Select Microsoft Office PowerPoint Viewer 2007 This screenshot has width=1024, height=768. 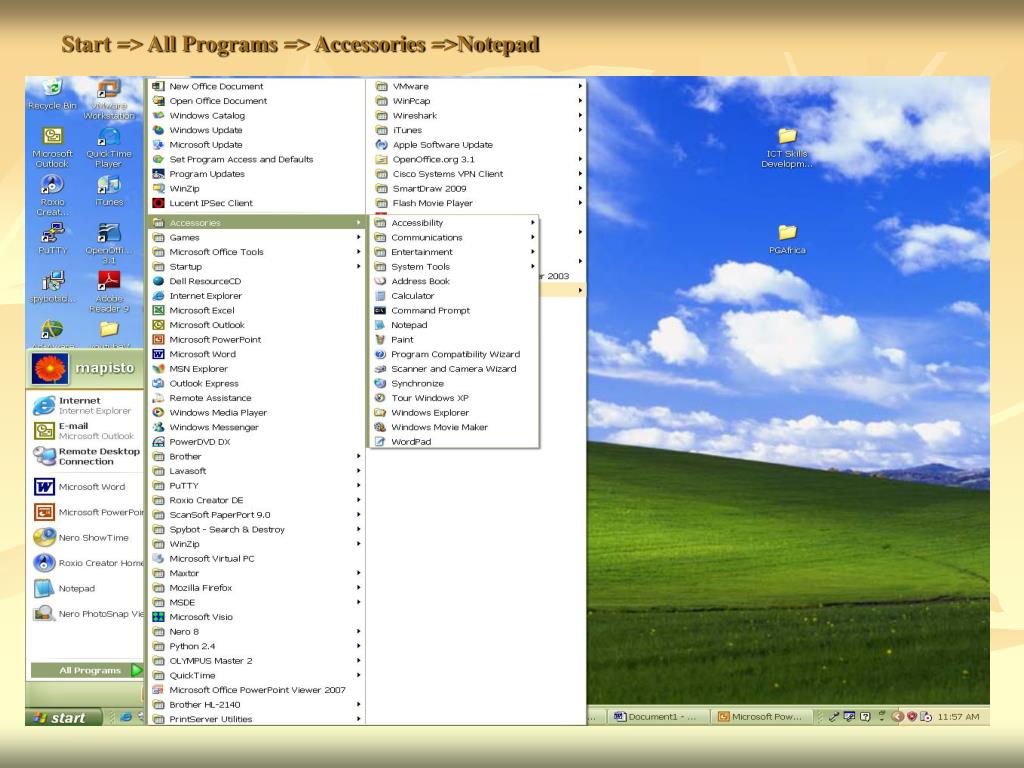[257, 690]
